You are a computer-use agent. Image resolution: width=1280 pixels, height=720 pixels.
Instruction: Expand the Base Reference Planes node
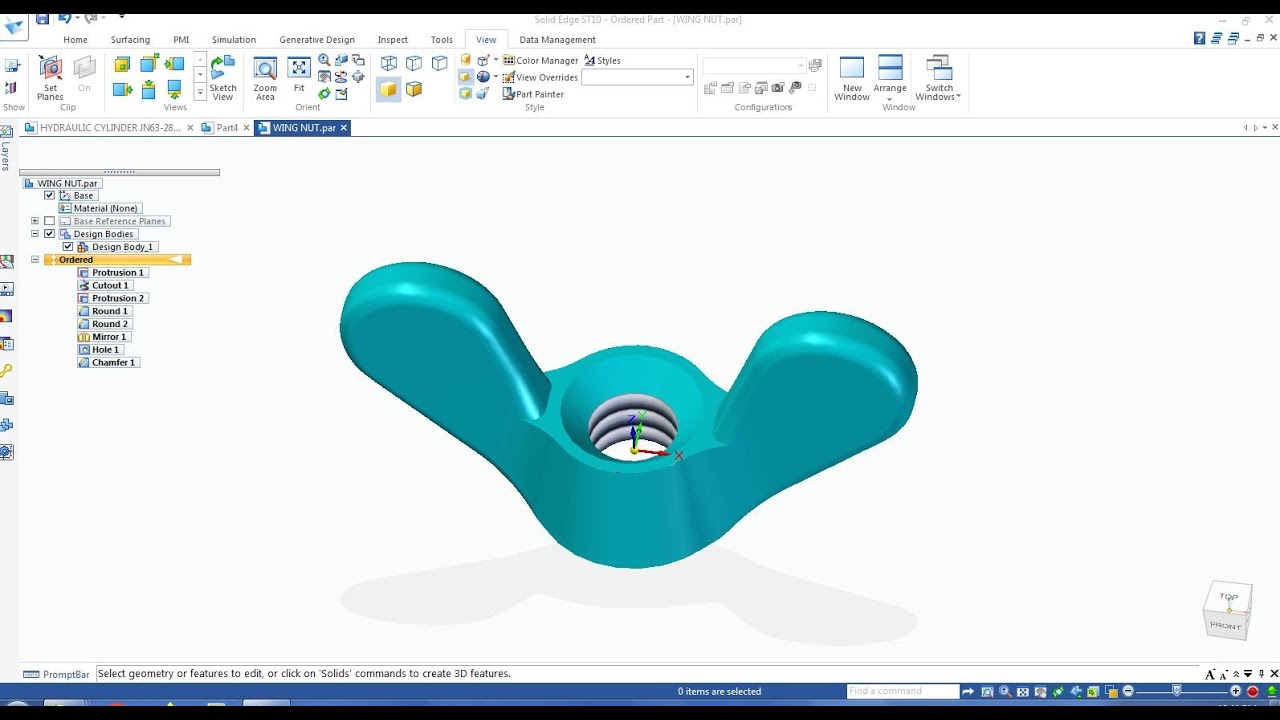coord(35,221)
